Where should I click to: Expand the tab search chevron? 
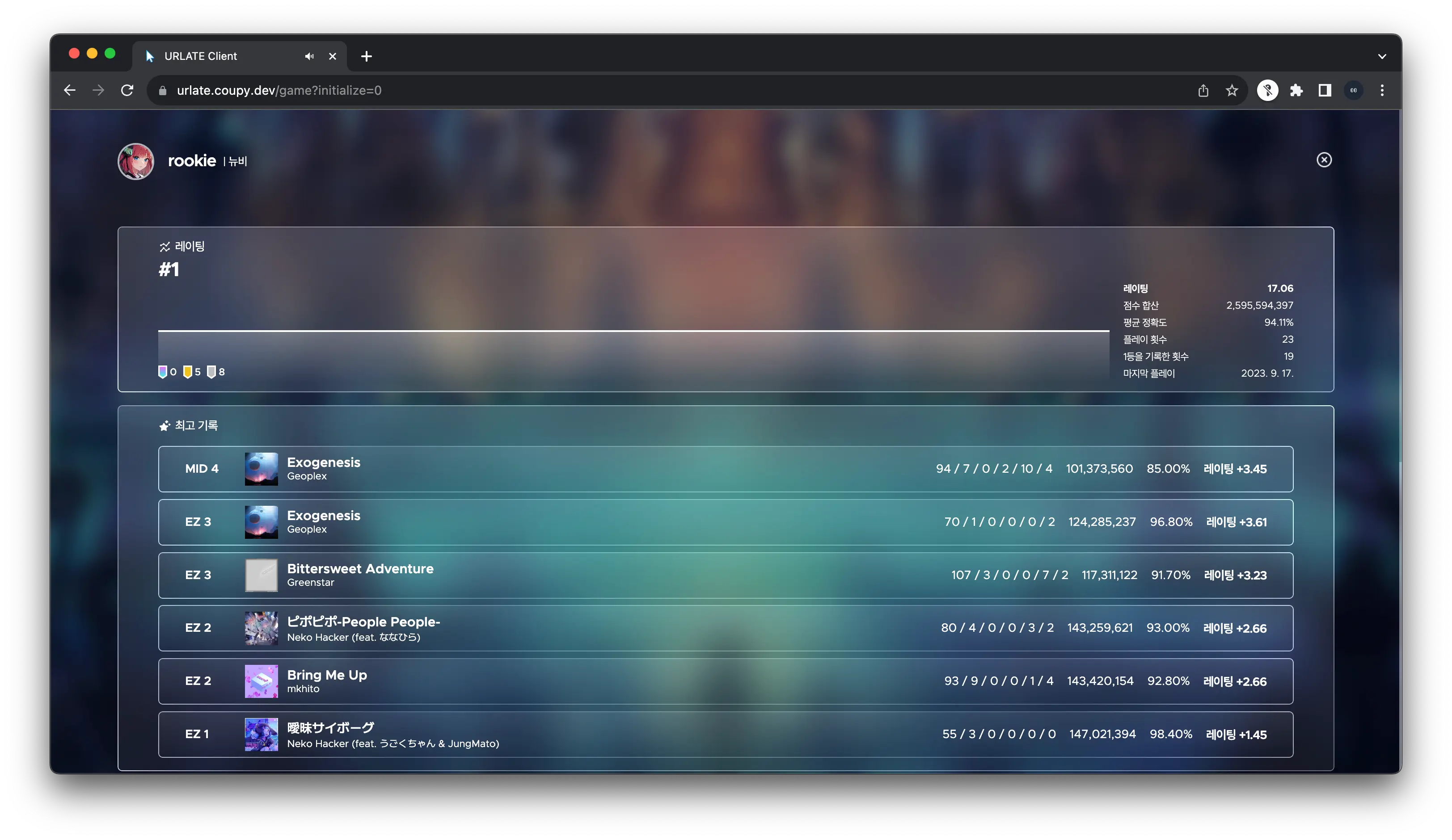pos(1382,56)
